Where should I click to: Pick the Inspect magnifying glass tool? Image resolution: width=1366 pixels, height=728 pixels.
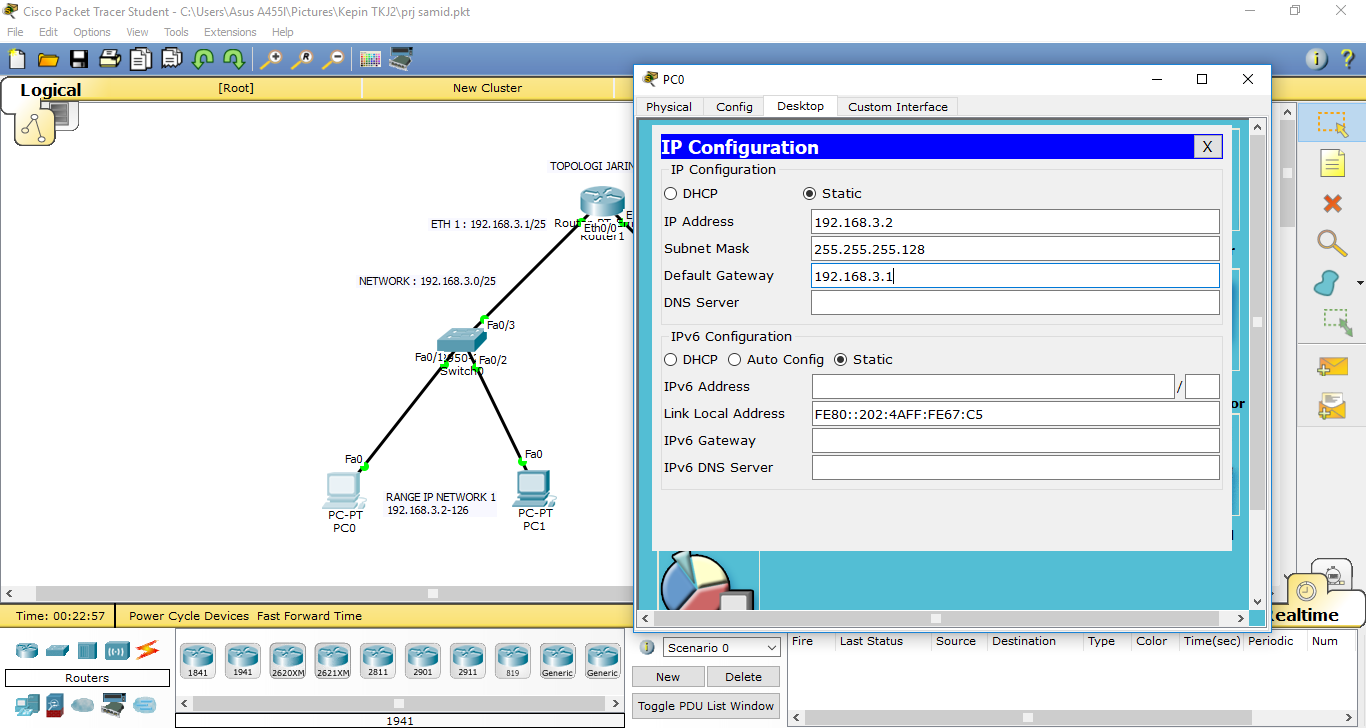point(1332,243)
